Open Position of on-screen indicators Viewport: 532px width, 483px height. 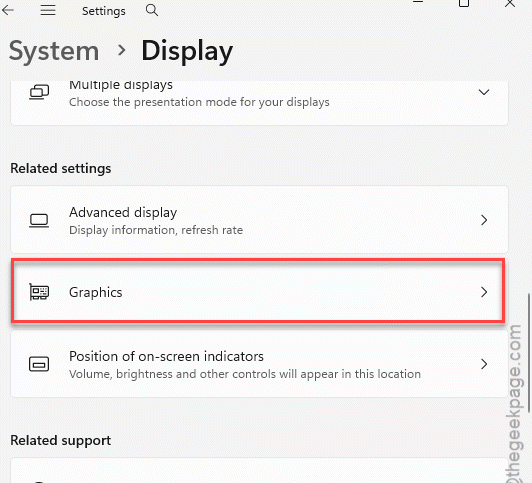click(x=260, y=364)
